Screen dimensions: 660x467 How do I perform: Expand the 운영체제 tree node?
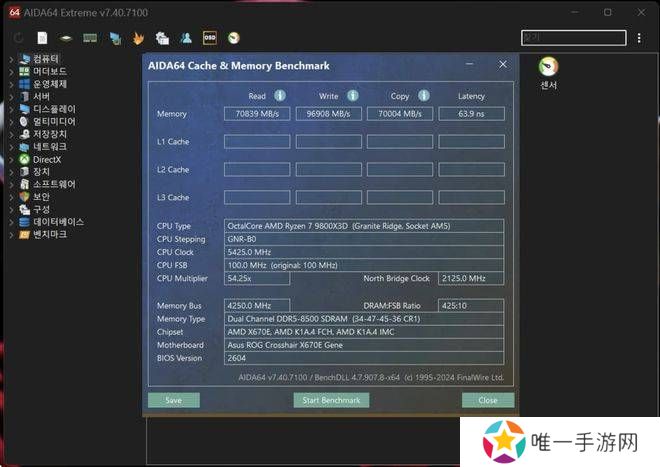tap(11, 84)
